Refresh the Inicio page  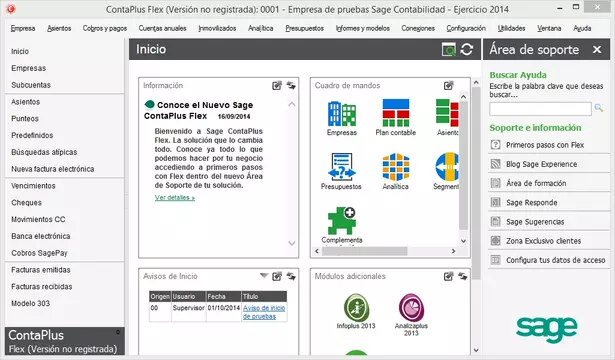467,49
